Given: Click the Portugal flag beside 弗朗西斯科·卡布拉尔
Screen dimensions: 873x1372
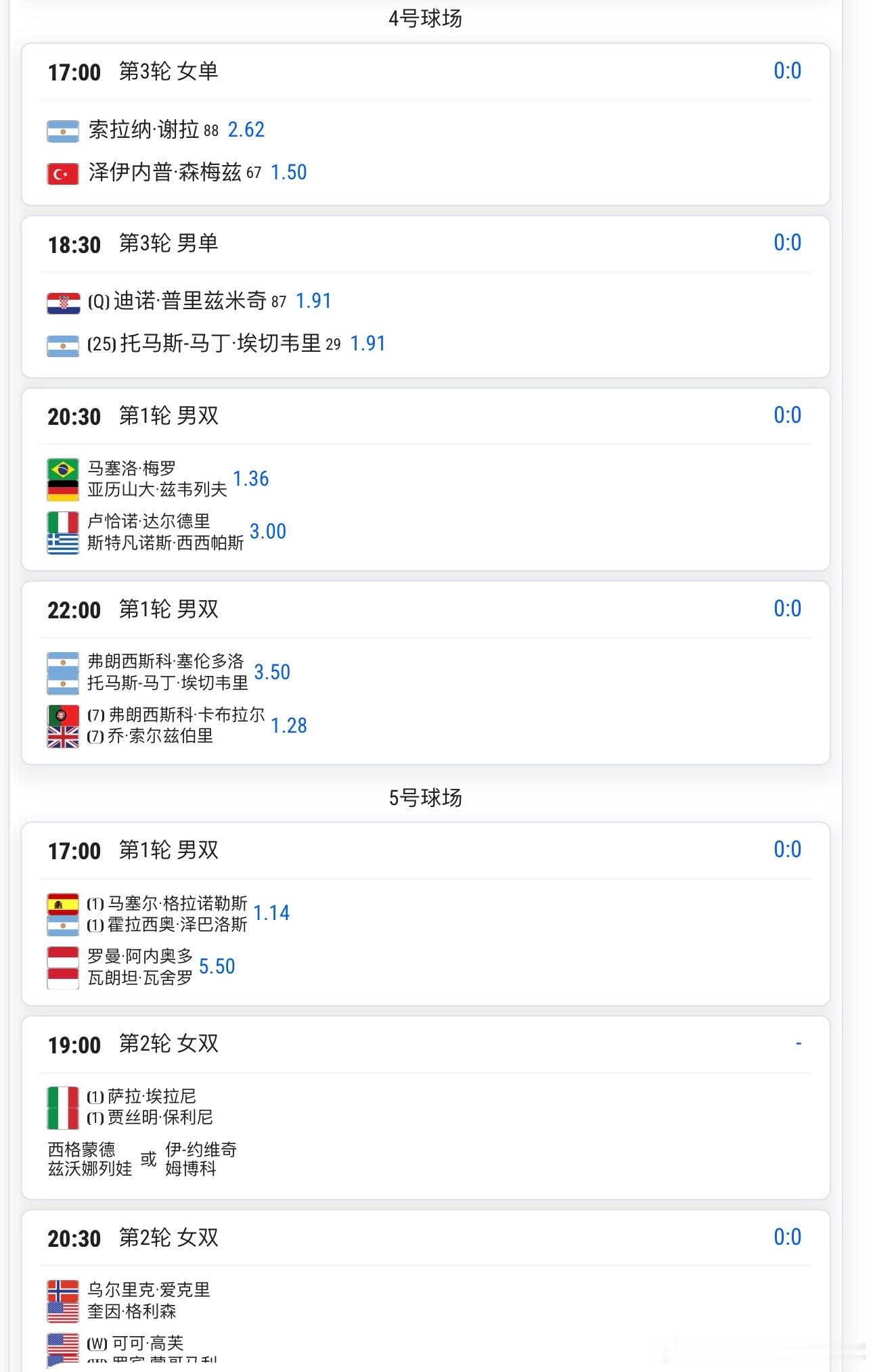Looking at the screenshot, I should [63, 715].
